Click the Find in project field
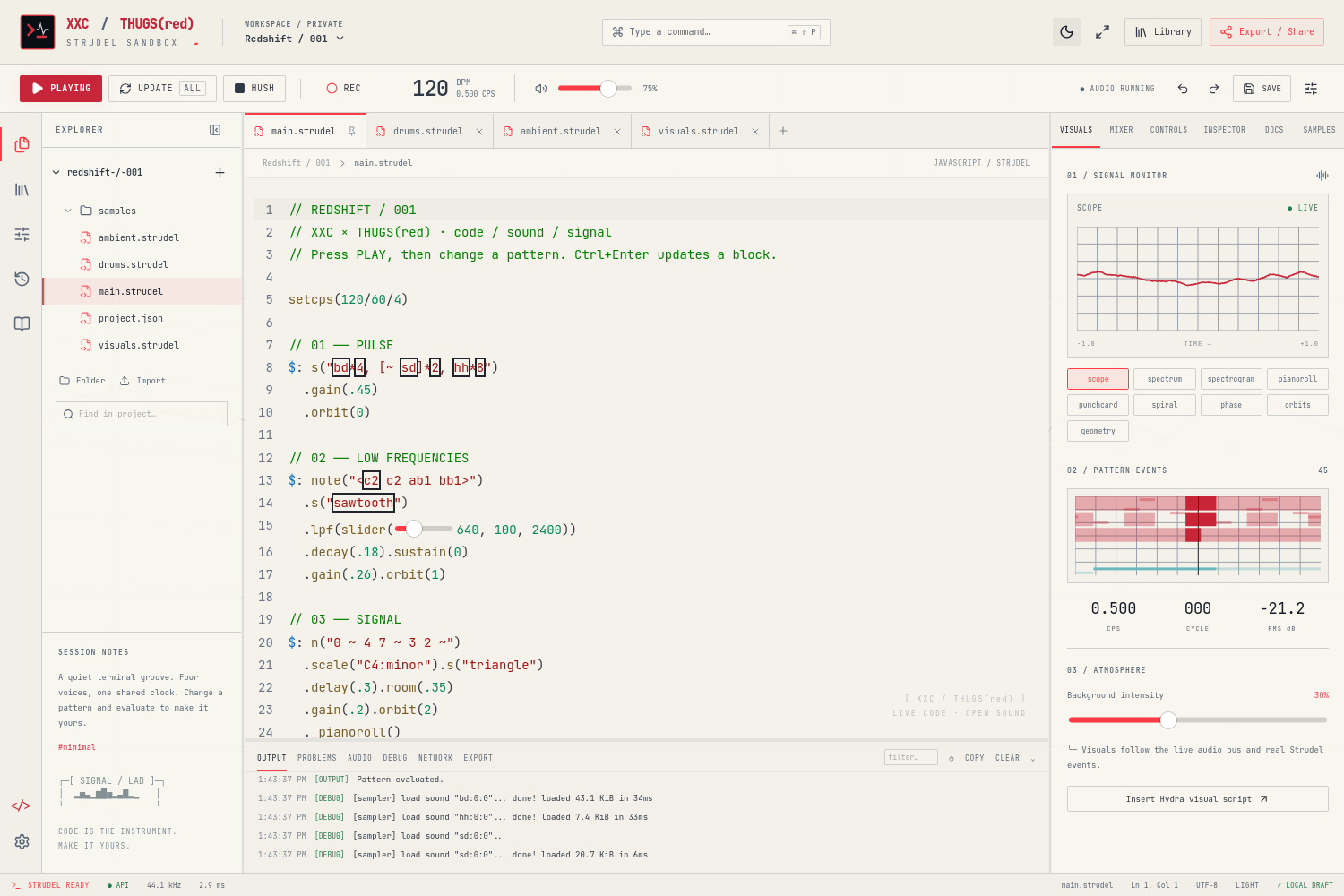This screenshot has width=1344, height=896. [x=142, y=414]
